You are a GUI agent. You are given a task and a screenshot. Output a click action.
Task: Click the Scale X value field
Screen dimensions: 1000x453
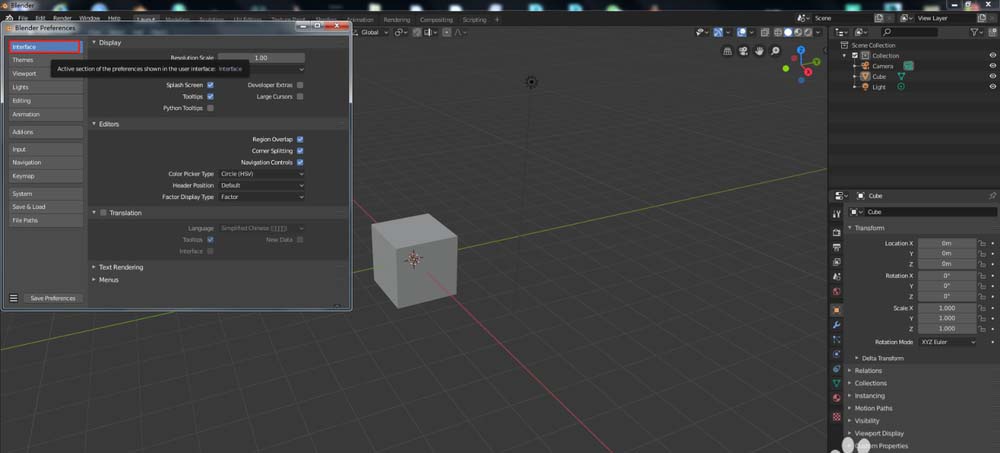pyautogui.click(x=947, y=308)
